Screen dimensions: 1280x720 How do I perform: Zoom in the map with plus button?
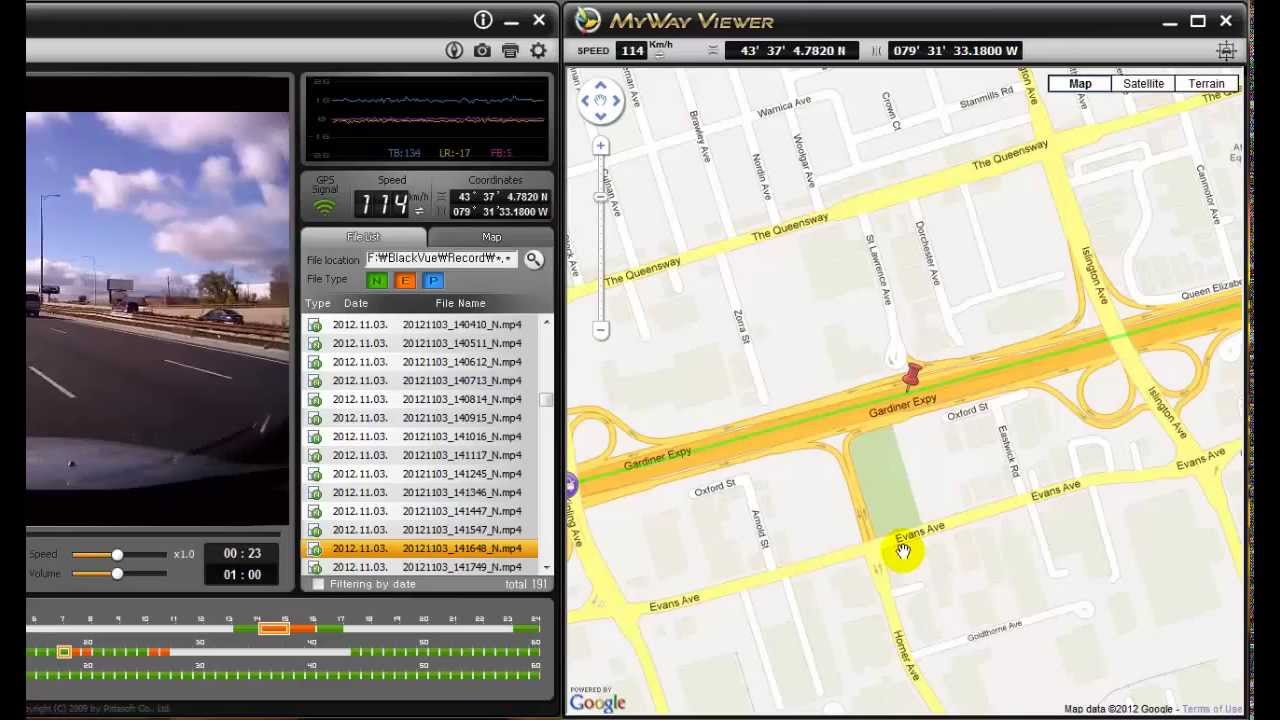click(601, 146)
